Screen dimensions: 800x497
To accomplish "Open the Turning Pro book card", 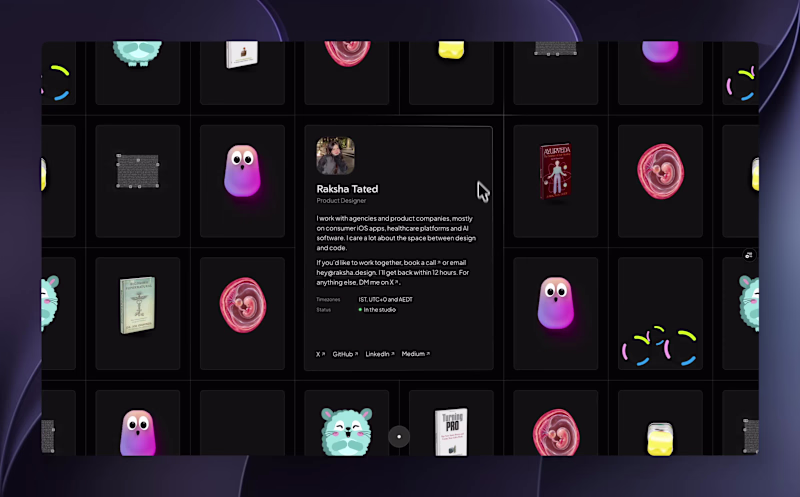I will (x=451, y=423).
